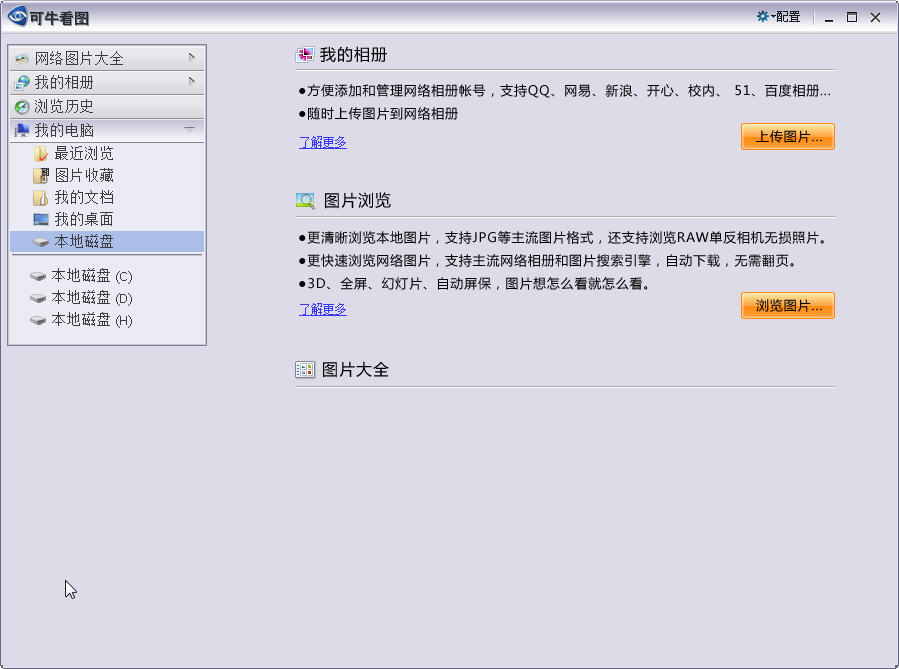Click the drive icon for 本地磁盘 (C)
The image size is (899, 669).
click(38, 276)
